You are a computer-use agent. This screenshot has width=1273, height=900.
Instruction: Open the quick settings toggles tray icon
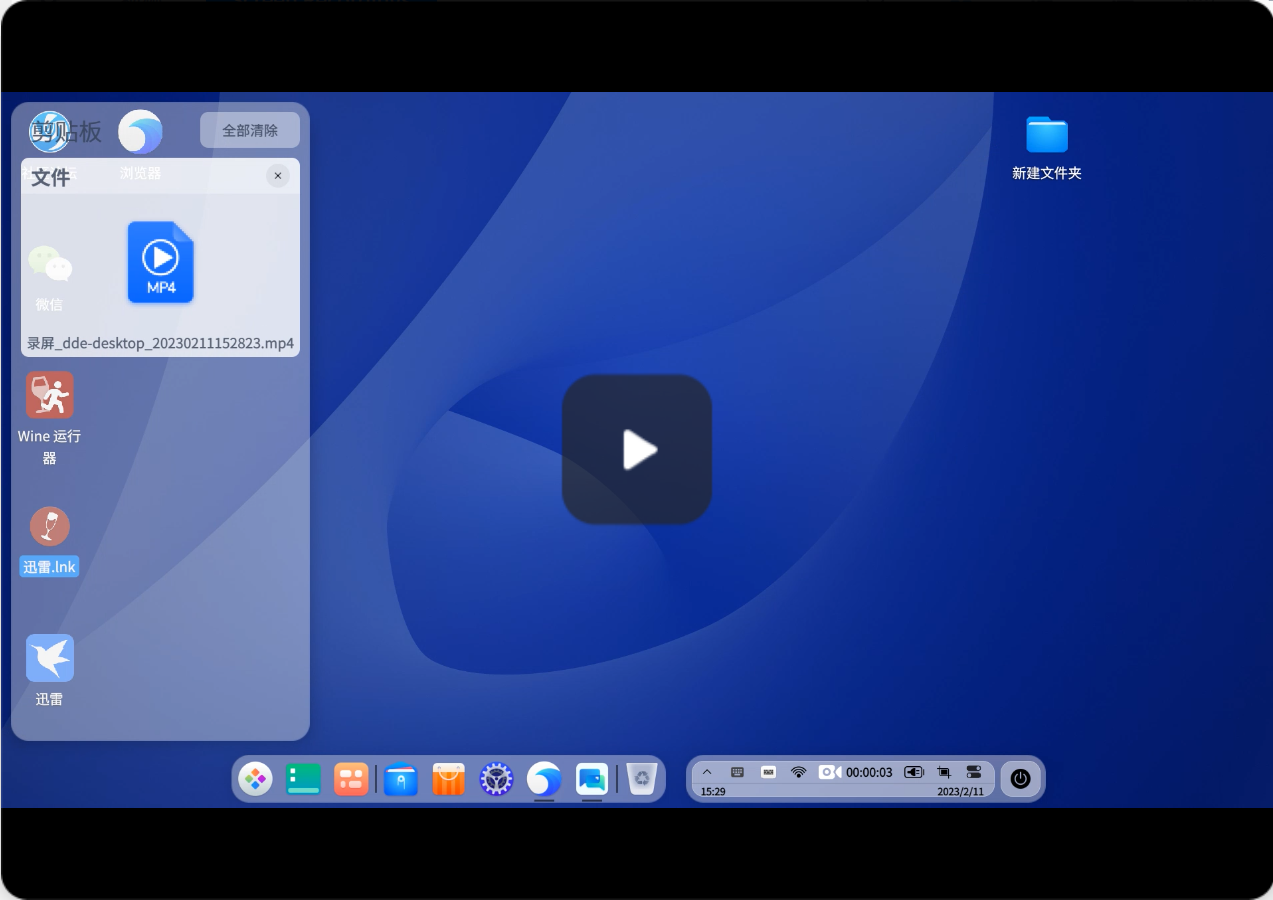tap(974, 772)
